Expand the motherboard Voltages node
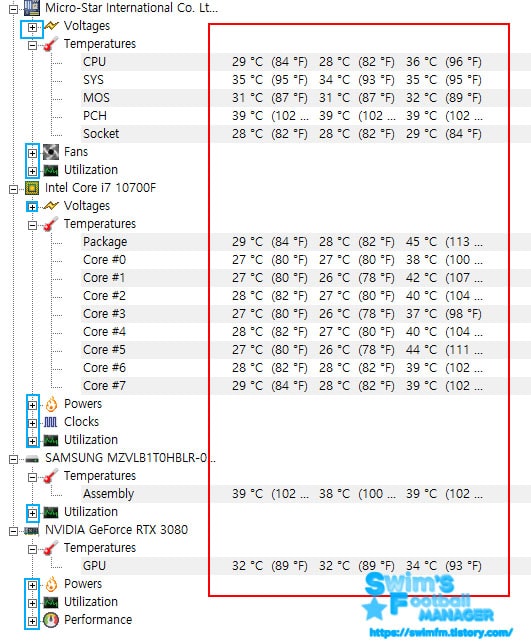The width and height of the screenshot is (531, 644). (x=32, y=28)
